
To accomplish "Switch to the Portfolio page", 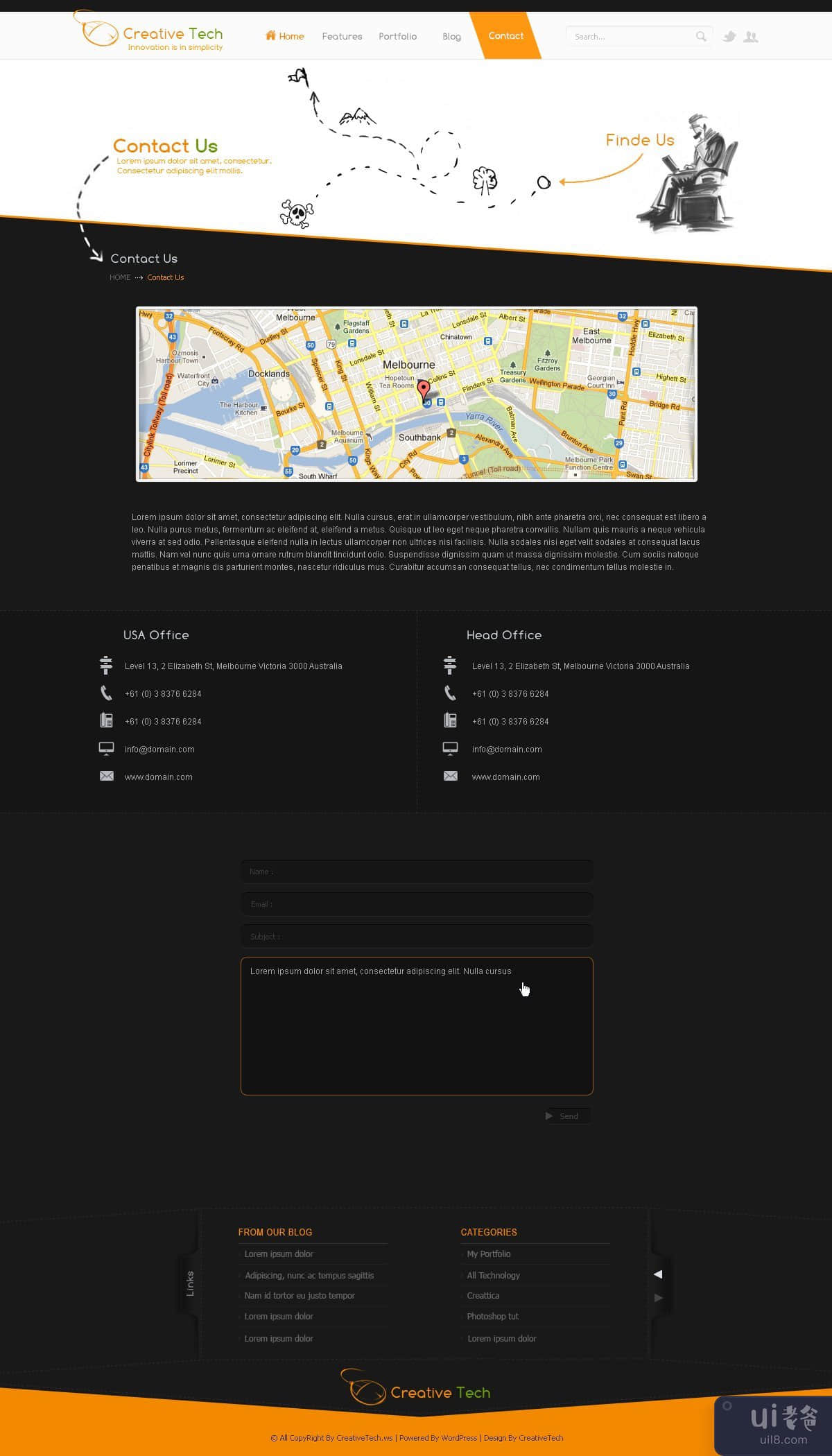I will 397,37.
